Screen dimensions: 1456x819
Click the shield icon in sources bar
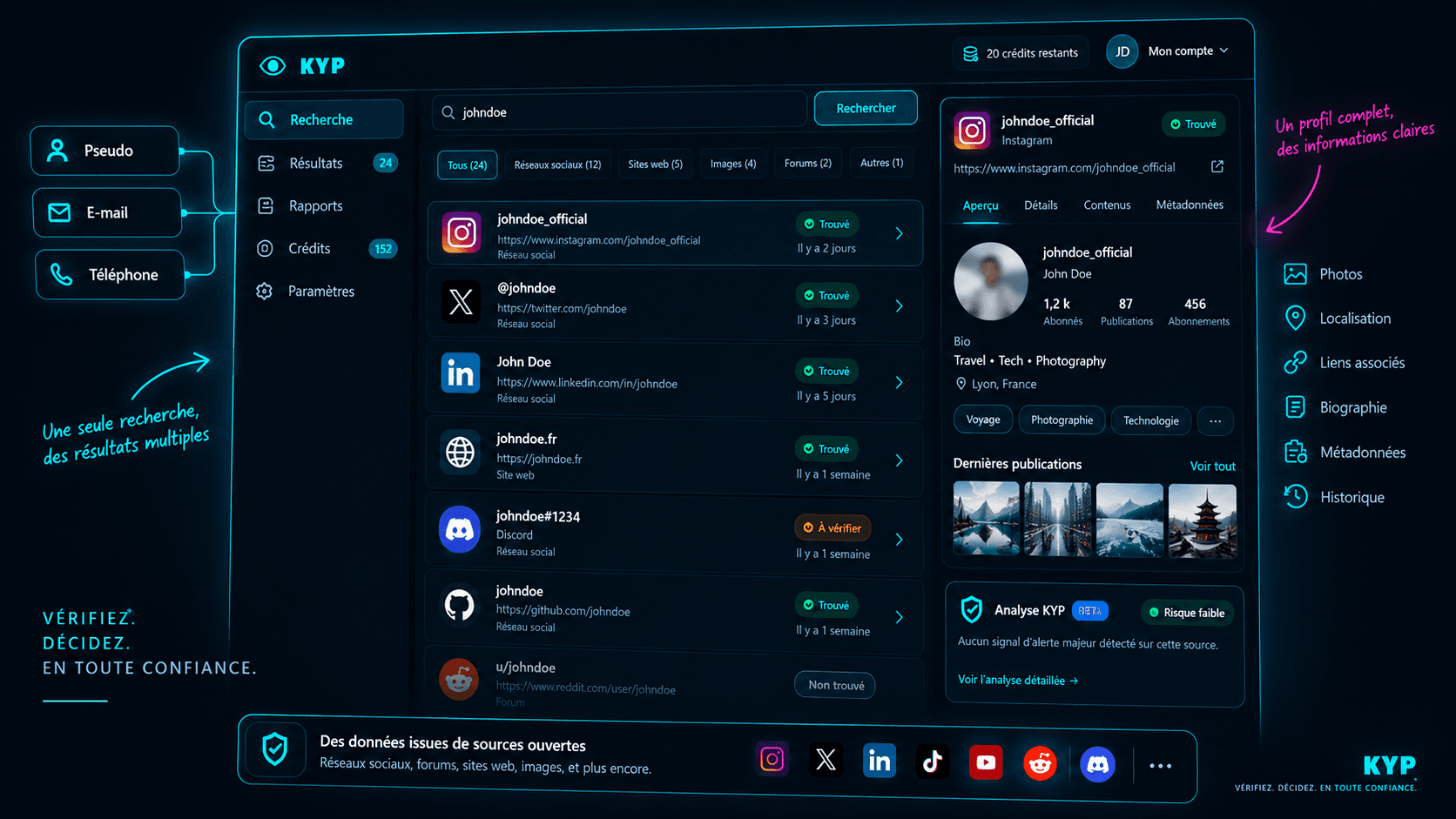click(x=275, y=749)
